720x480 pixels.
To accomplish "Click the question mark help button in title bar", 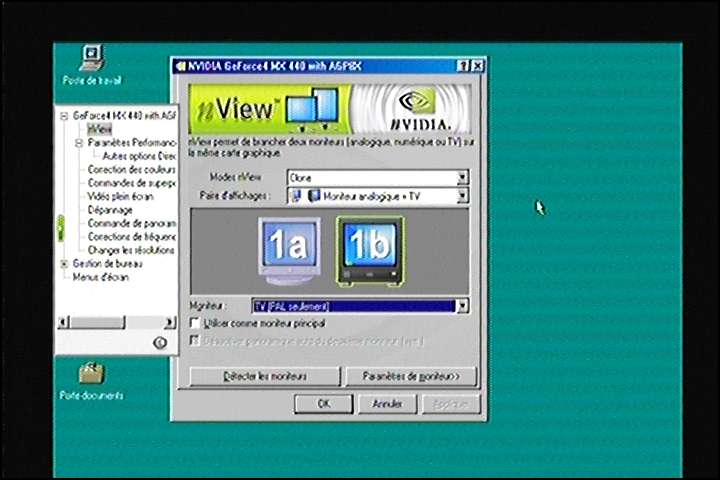I will point(463,66).
